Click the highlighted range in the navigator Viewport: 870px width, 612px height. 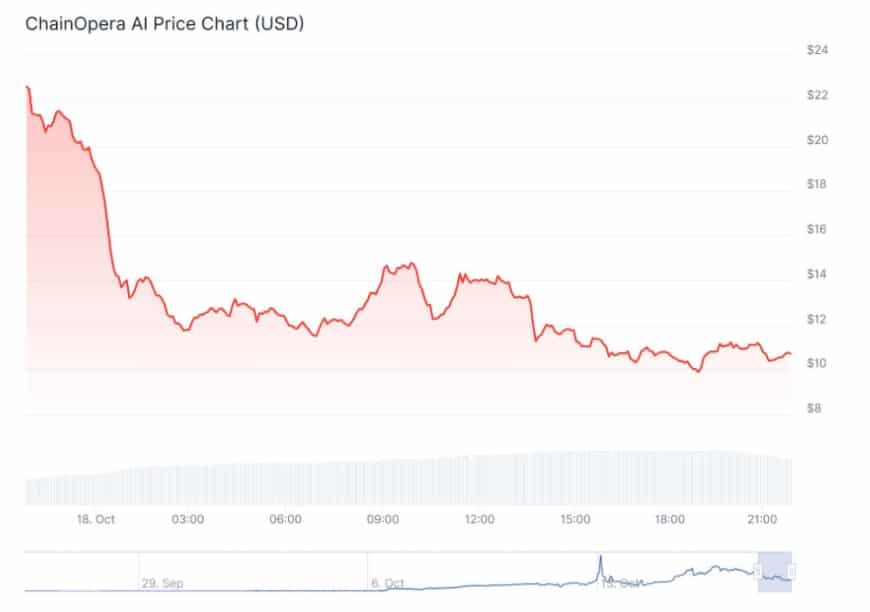pos(775,572)
